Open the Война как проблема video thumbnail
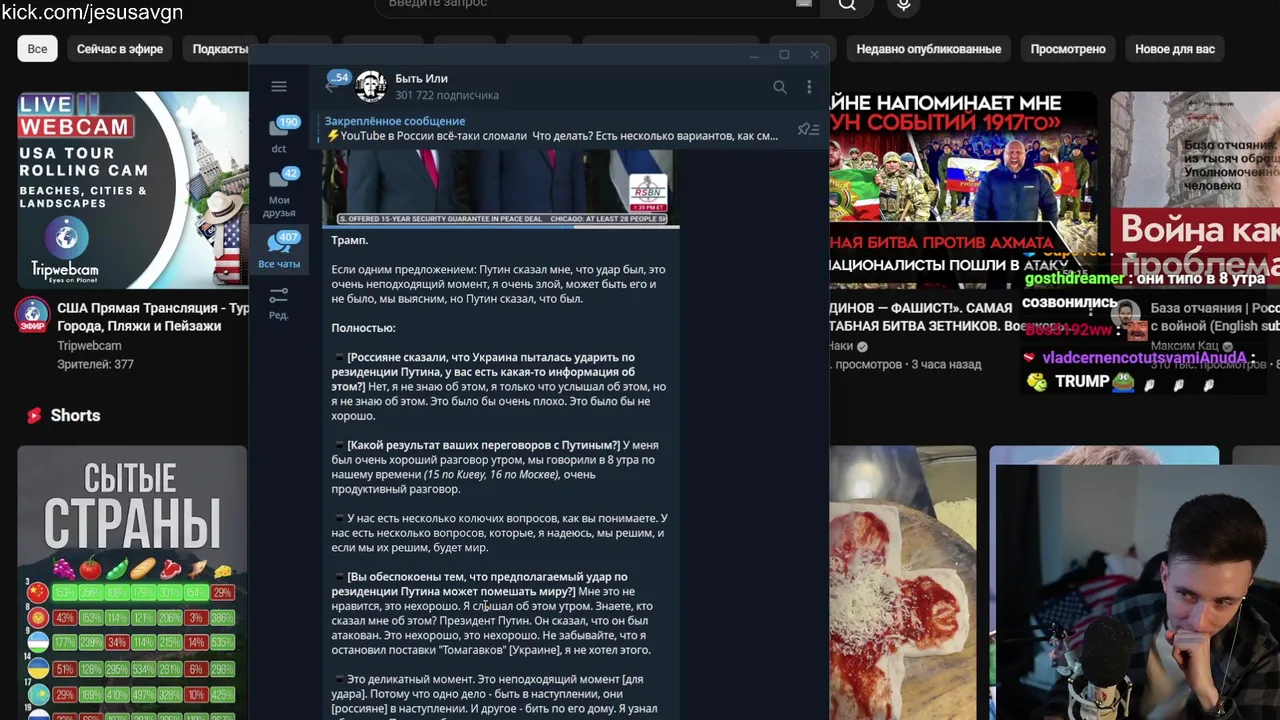This screenshot has width=1280, height=720. point(1195,190)
